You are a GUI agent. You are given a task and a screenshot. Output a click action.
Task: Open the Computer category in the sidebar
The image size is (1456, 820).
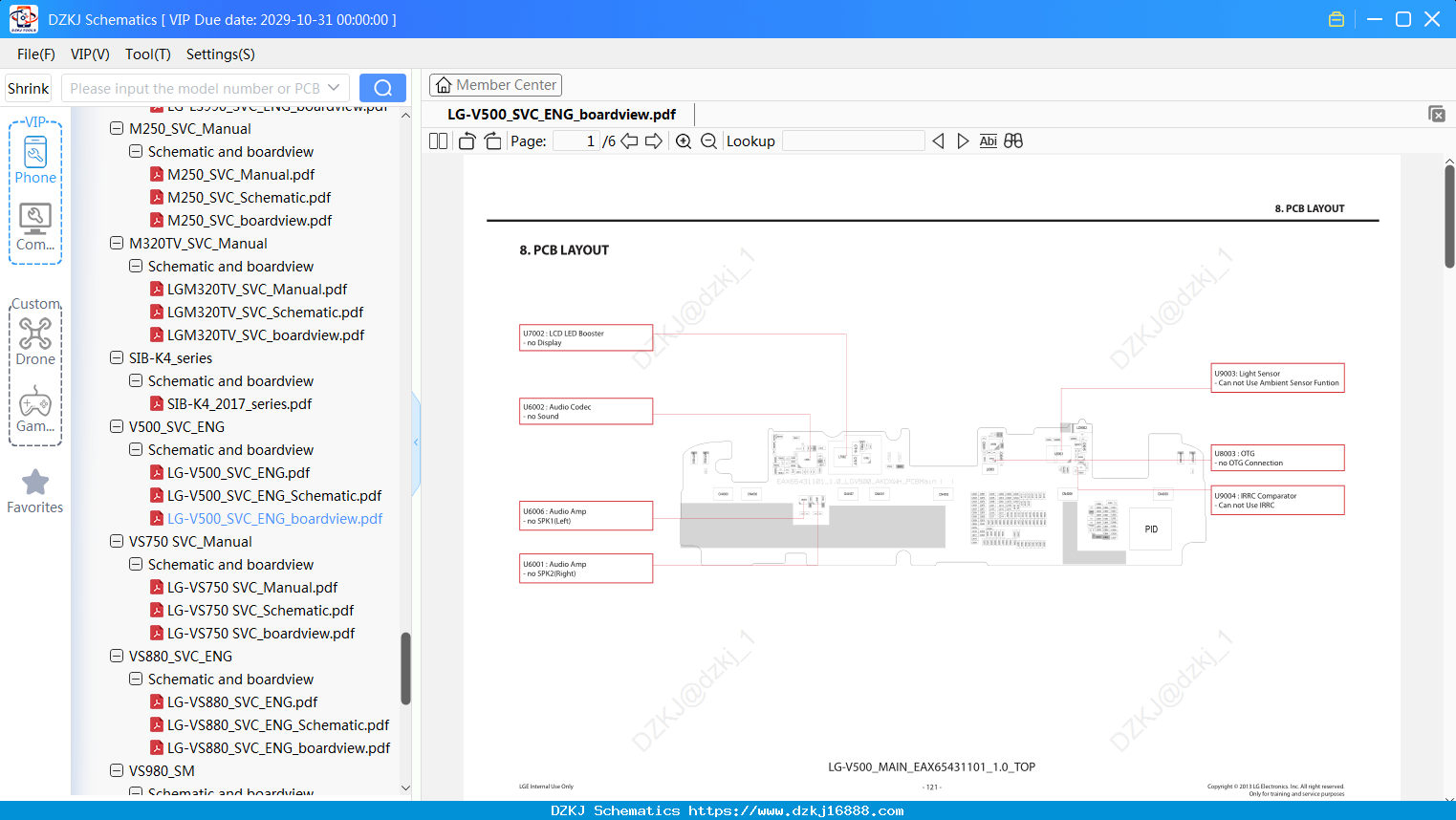35,227
